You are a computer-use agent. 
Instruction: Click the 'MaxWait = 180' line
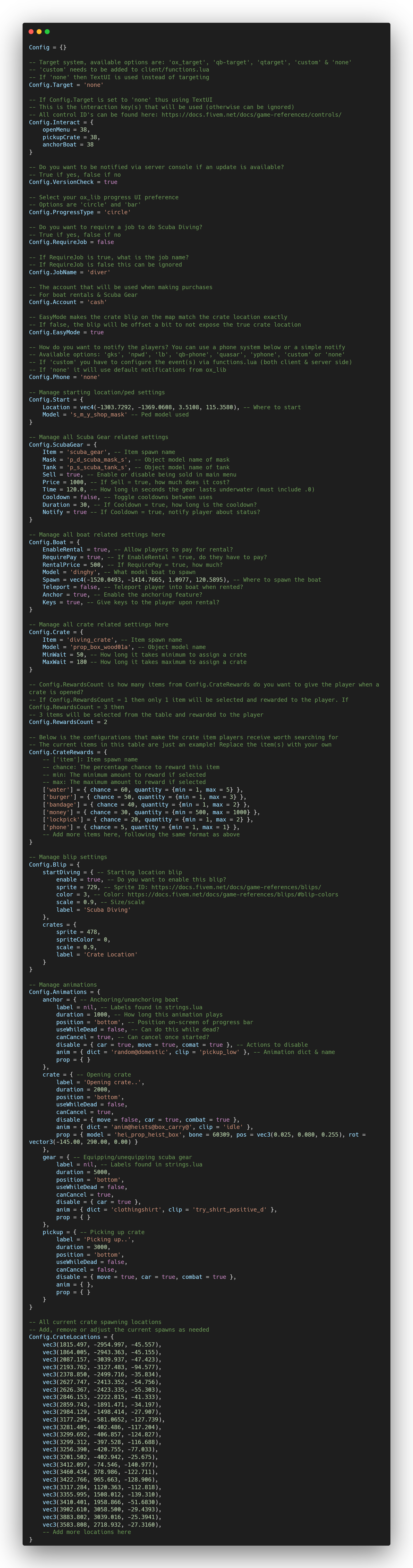144,662
